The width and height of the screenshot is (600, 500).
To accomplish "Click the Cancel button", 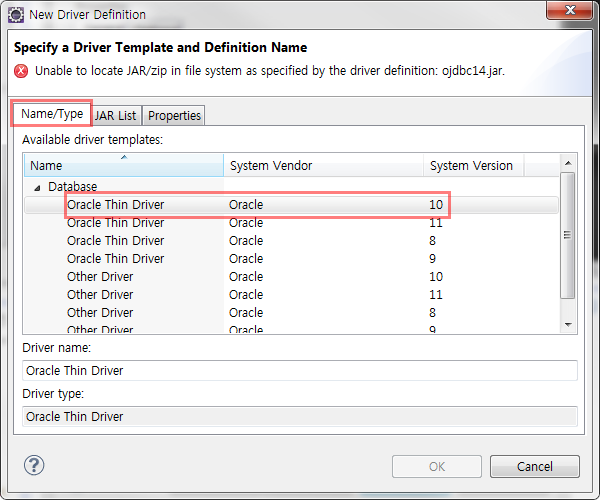I will pos(535,466).
